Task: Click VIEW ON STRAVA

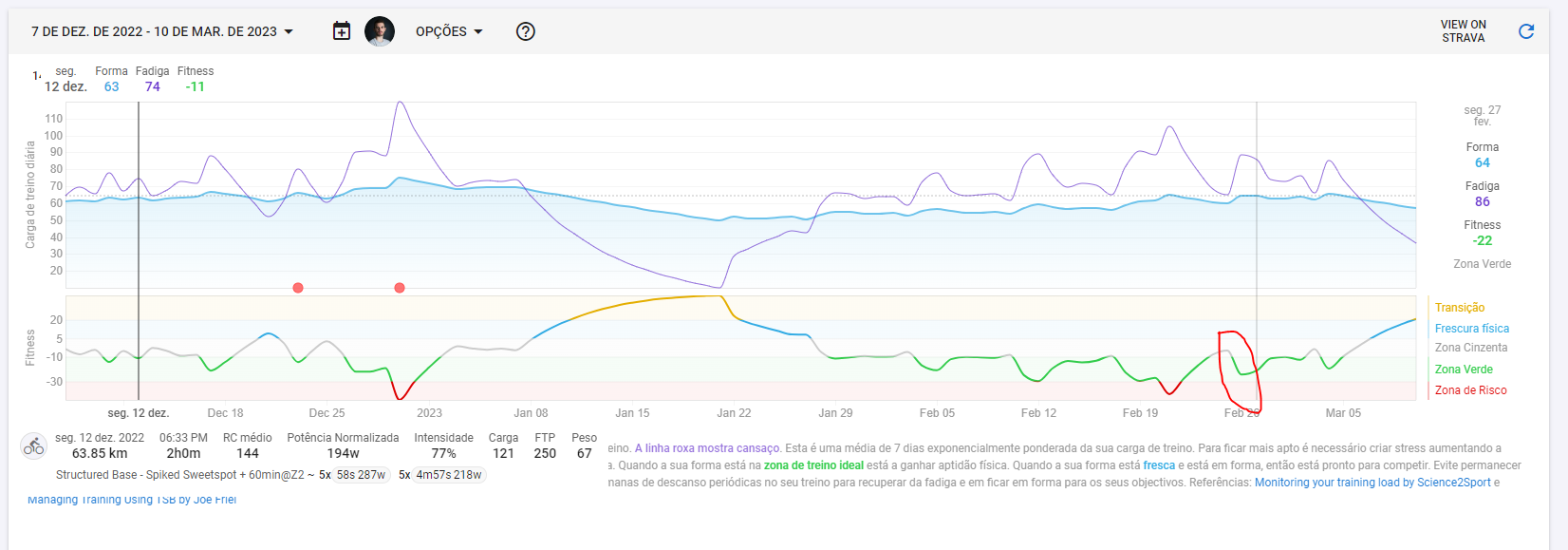Action: point(1464,31)
